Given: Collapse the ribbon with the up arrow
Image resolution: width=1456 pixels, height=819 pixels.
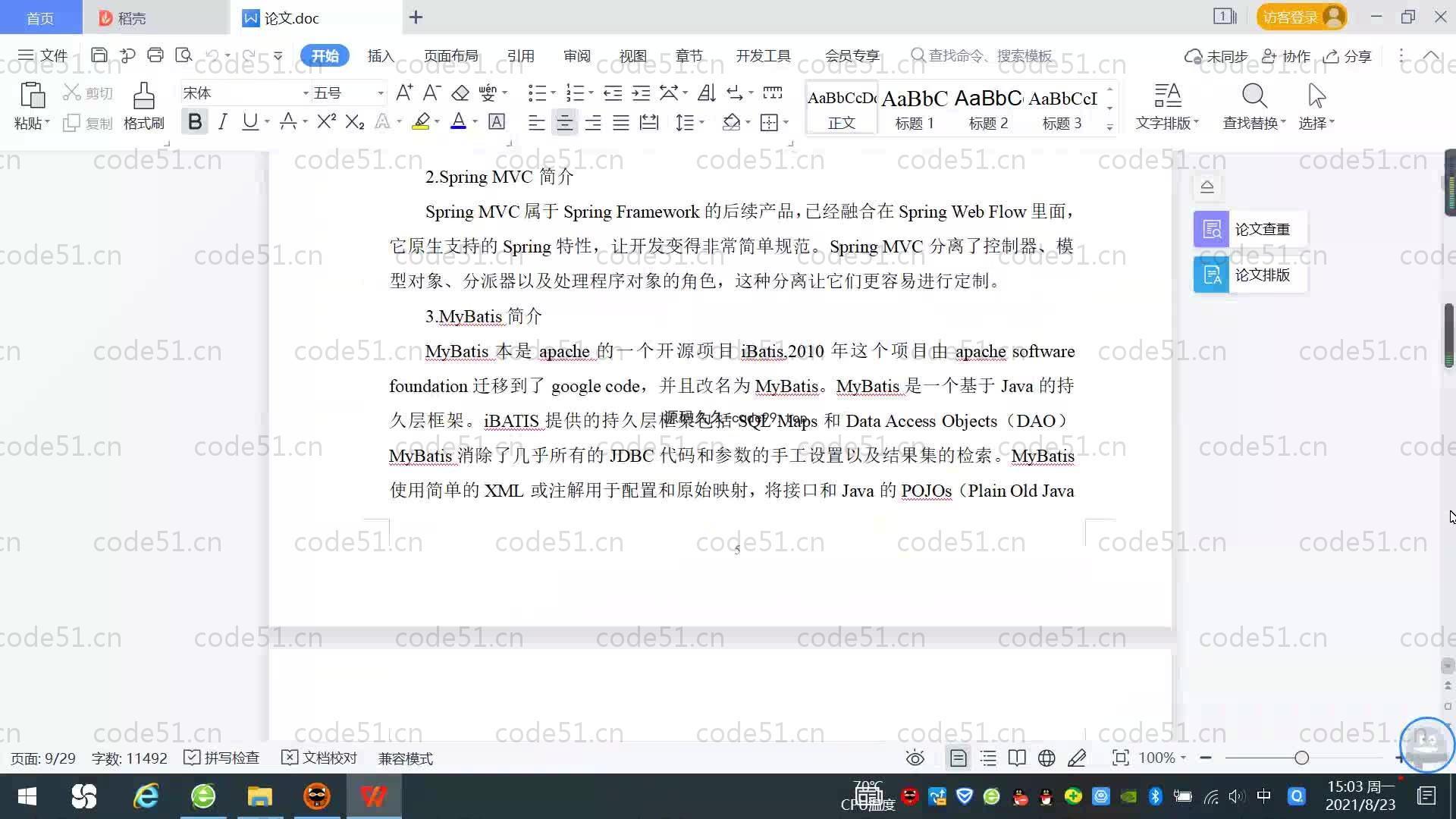Looking at the screenshot, I should [1431, 55].
